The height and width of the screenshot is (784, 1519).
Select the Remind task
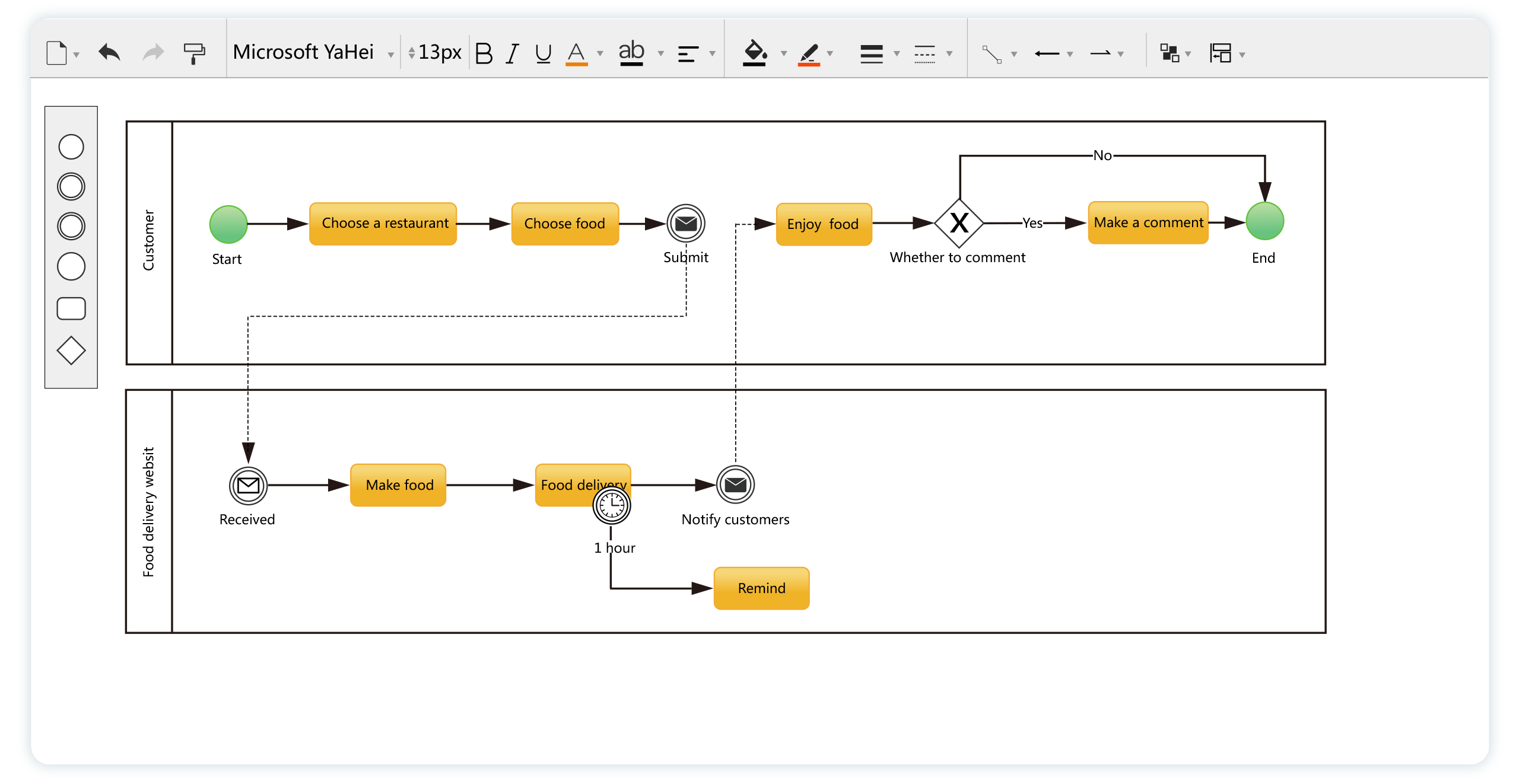click(x=762, y=588)
